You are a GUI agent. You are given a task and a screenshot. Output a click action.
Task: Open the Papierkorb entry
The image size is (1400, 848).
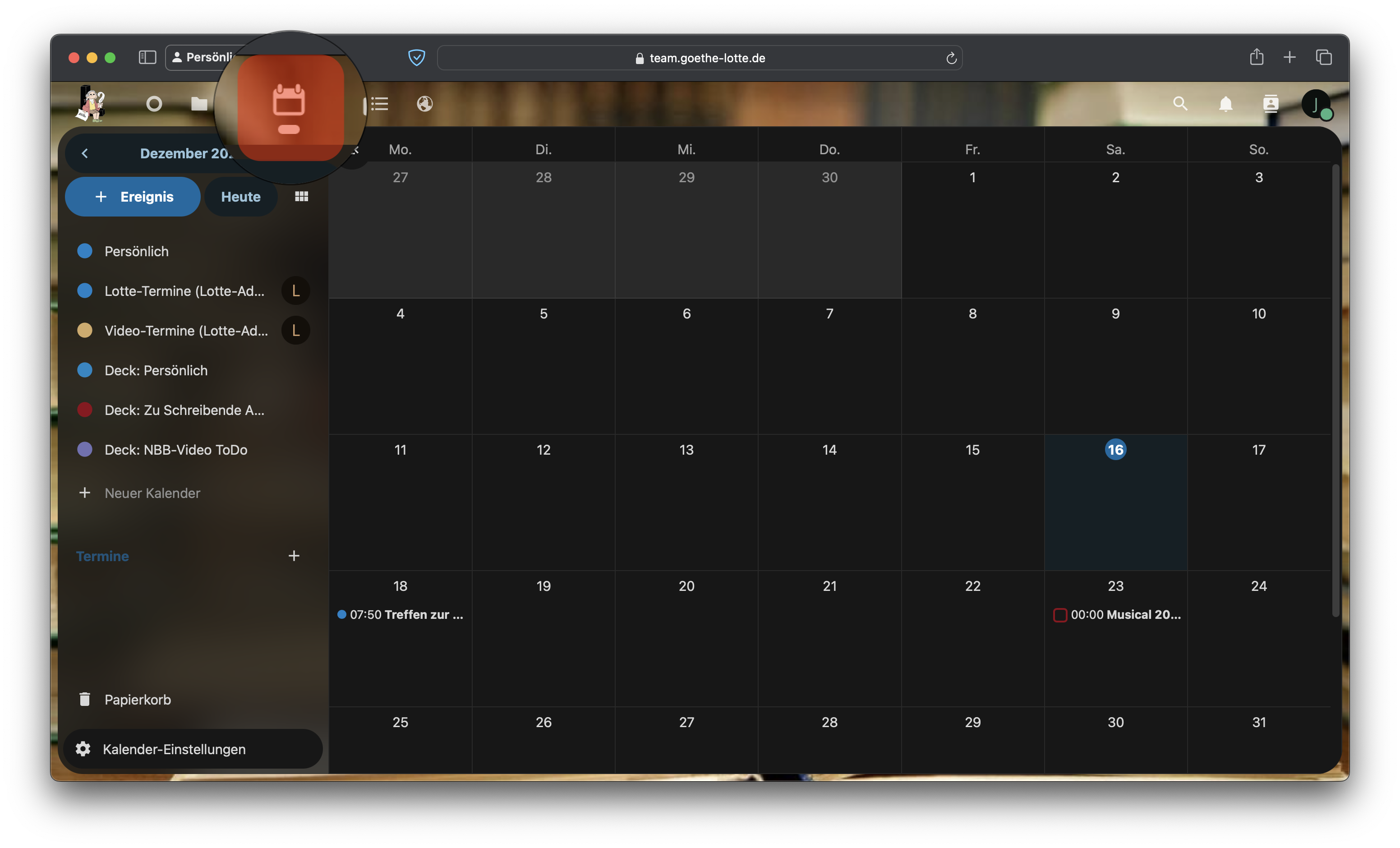(137, 700)
